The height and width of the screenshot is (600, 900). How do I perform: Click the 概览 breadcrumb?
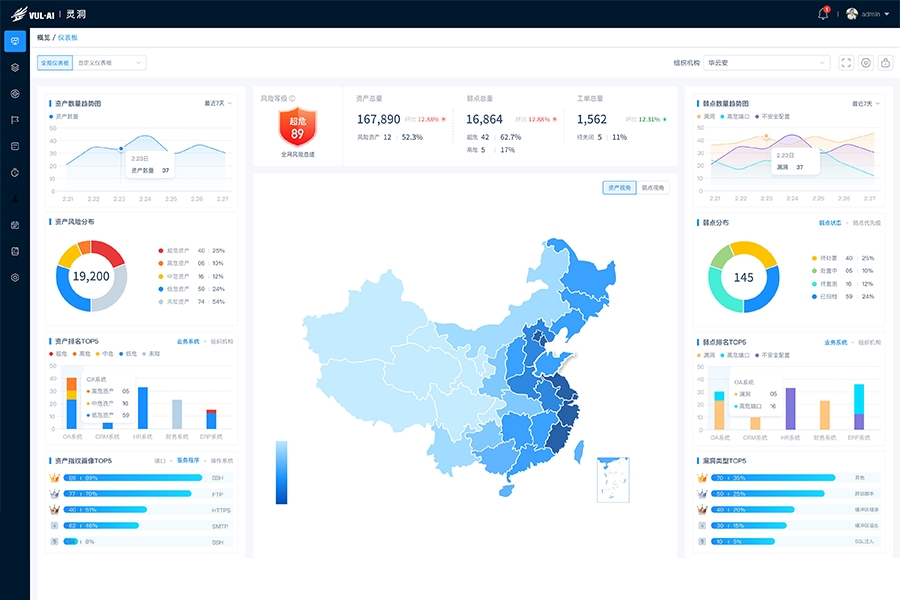point(43,38)
